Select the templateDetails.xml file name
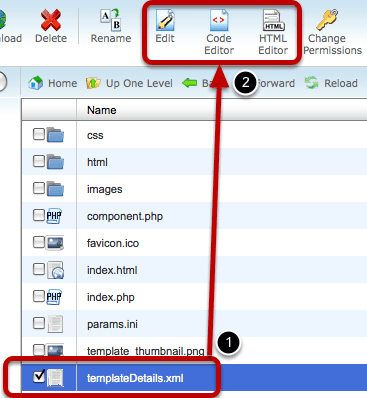 coord(135,378)
